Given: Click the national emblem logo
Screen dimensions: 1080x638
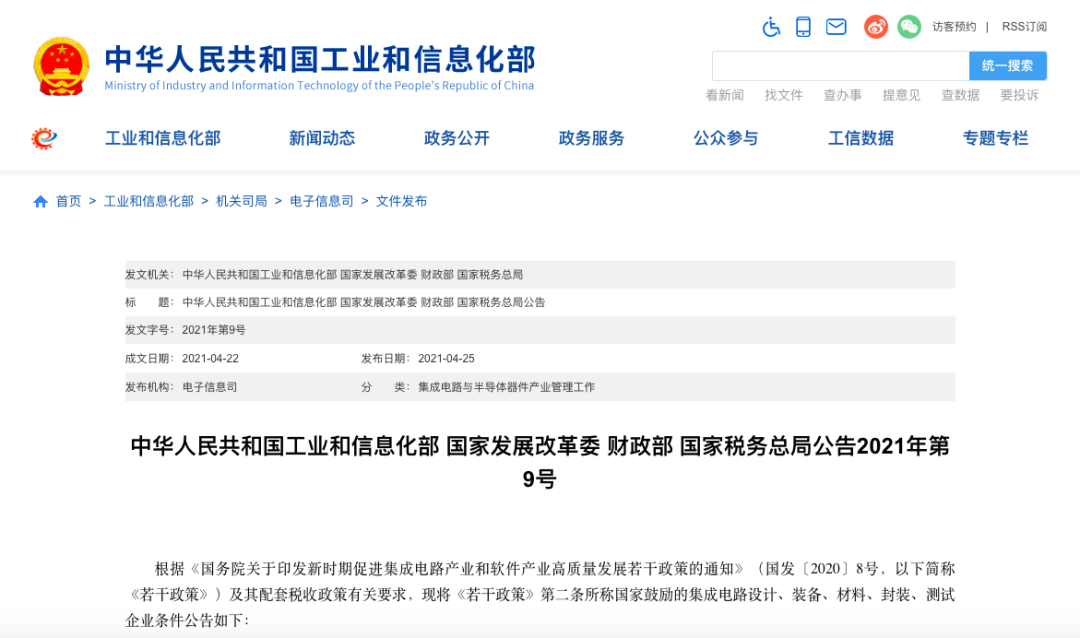Looking at the screenshot, I should point(61,66).
